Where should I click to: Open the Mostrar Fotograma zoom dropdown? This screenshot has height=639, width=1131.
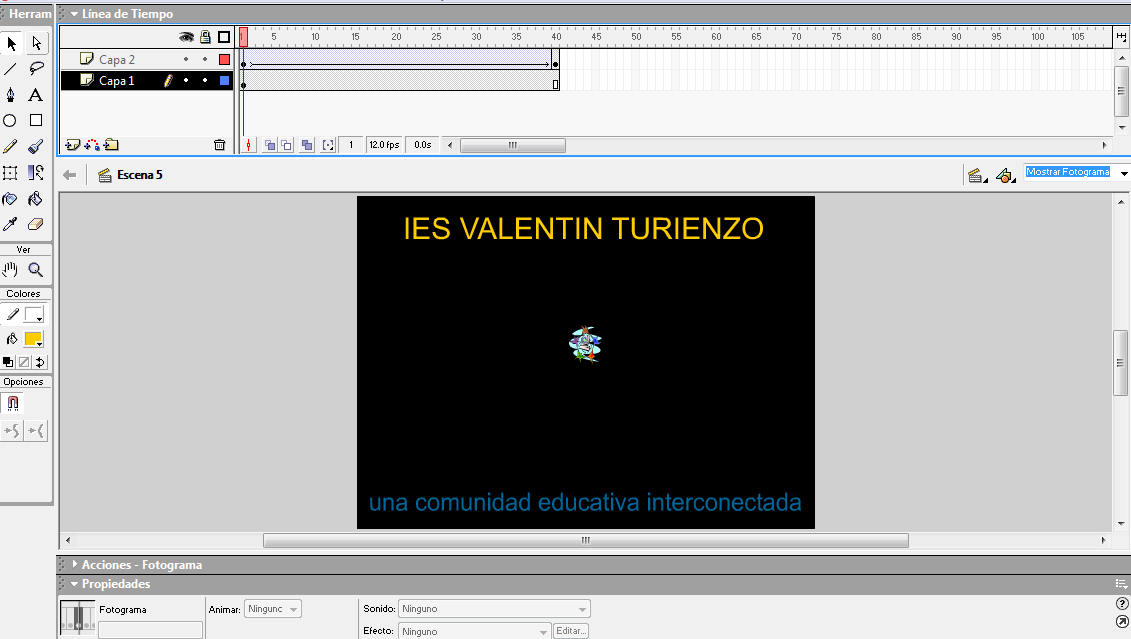[x=1124, y=173]
